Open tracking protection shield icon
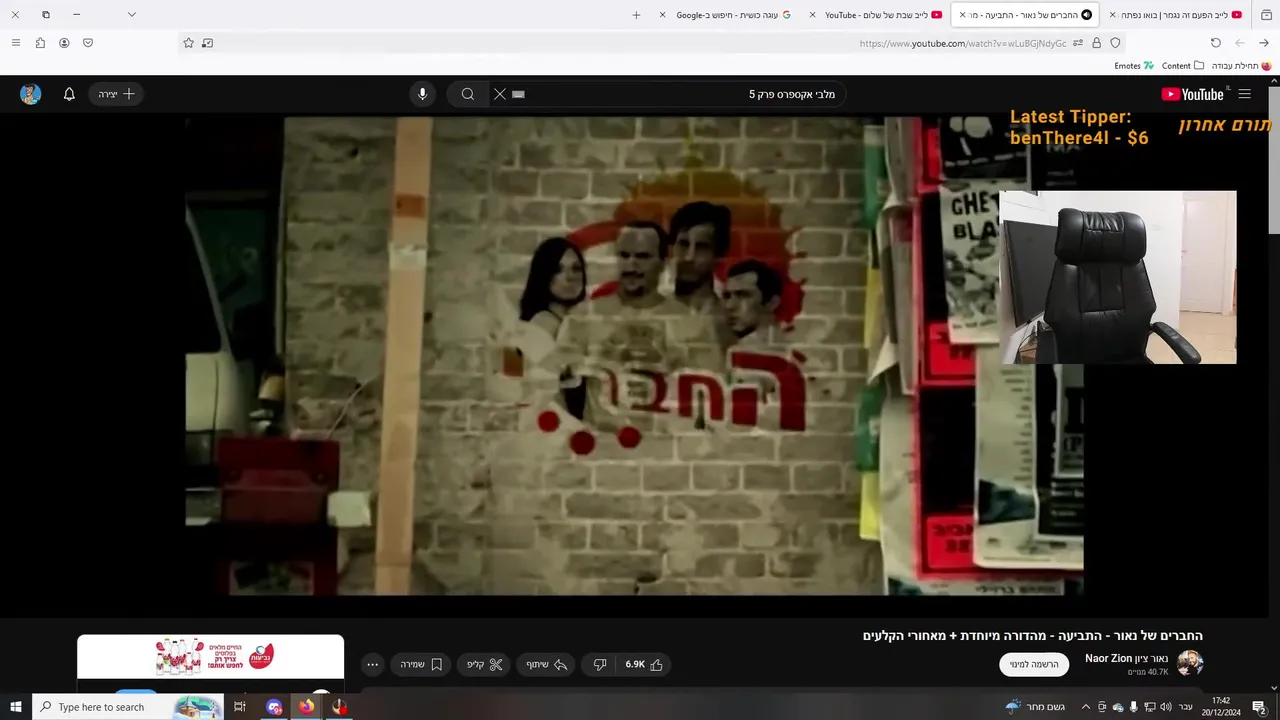The image size is (1280, 720). click(x=1116, y=43)
